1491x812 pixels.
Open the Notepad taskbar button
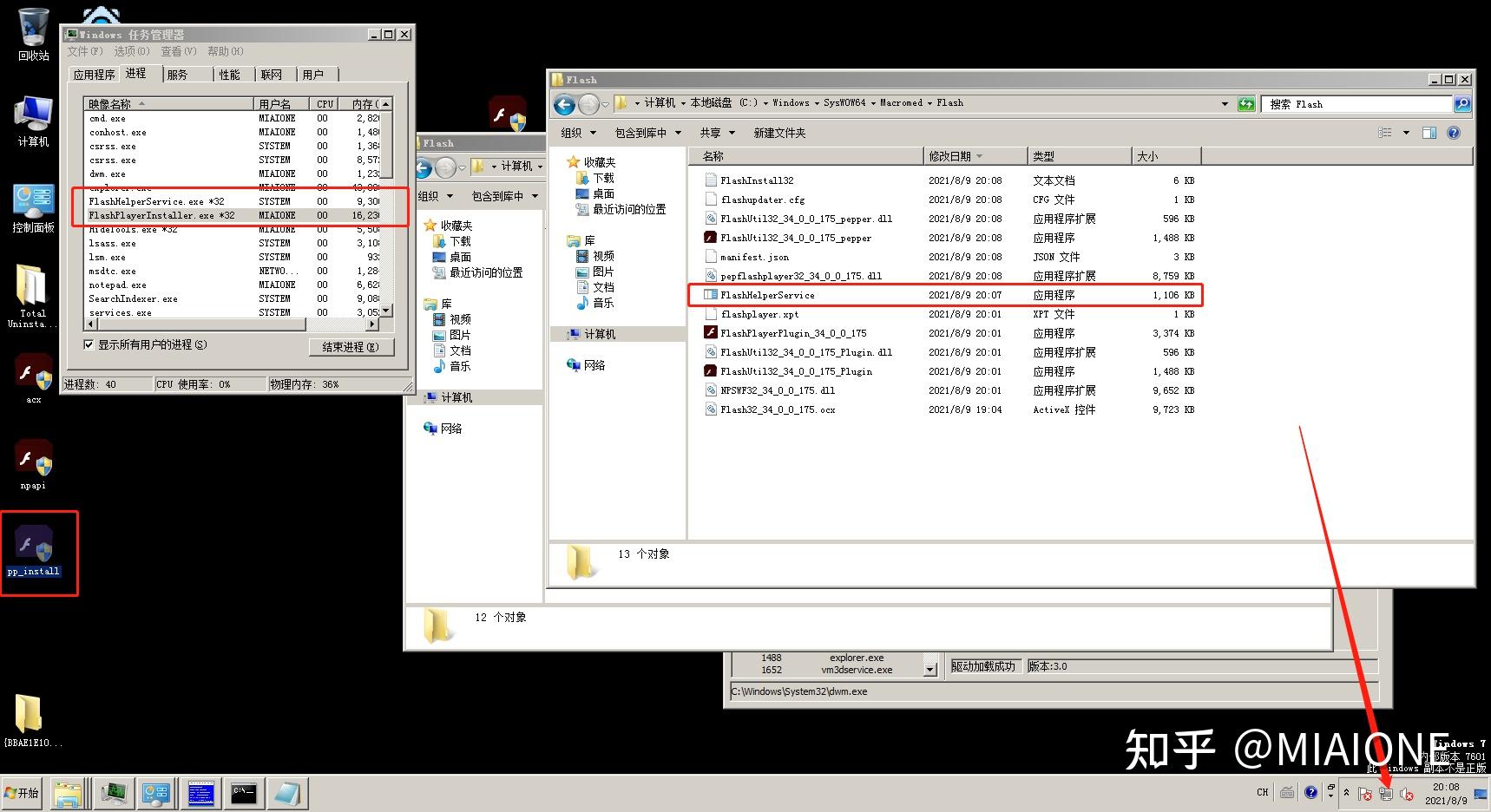[x=286, y=793]
